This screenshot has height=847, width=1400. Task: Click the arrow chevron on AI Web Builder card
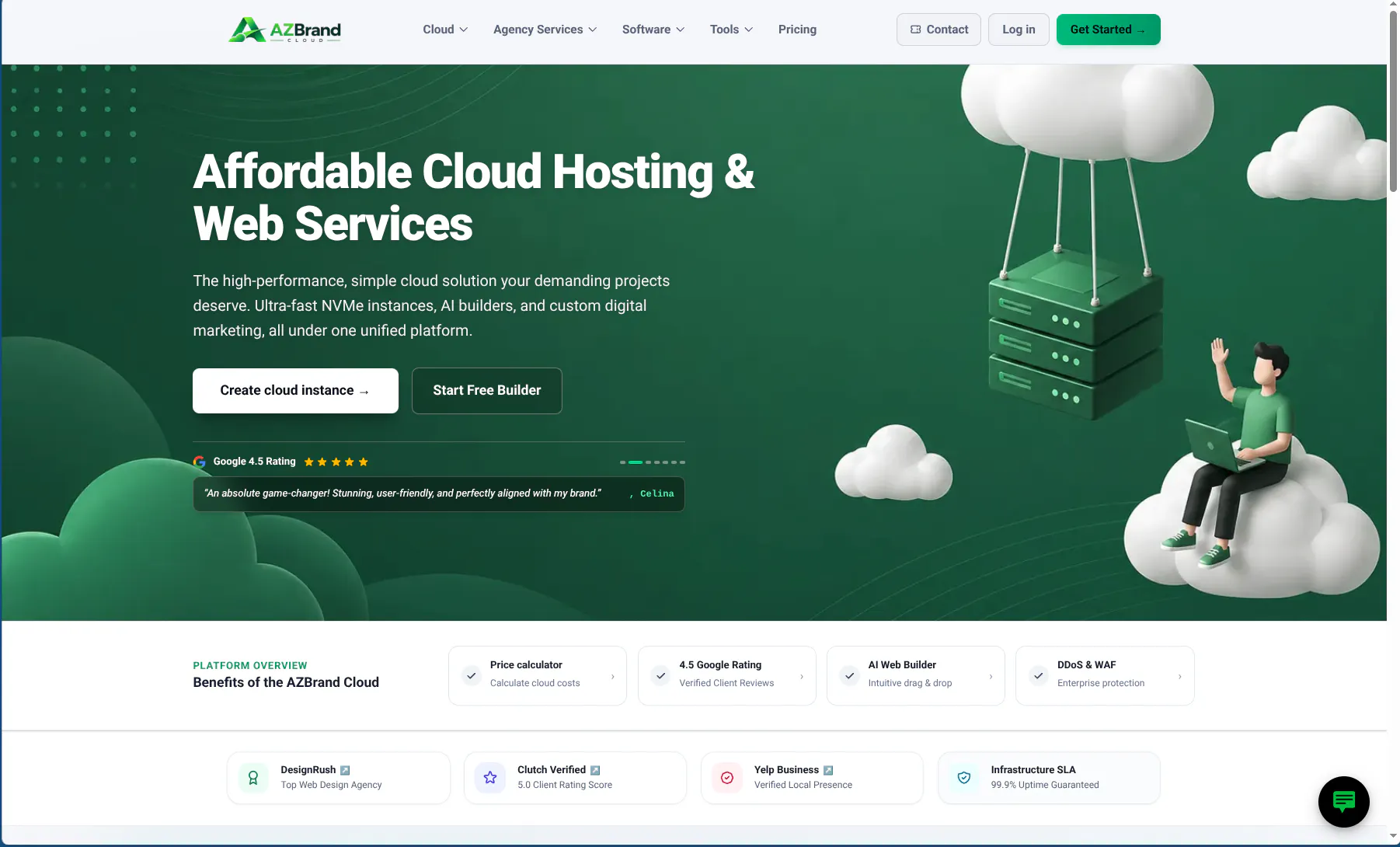pos(991,677)
